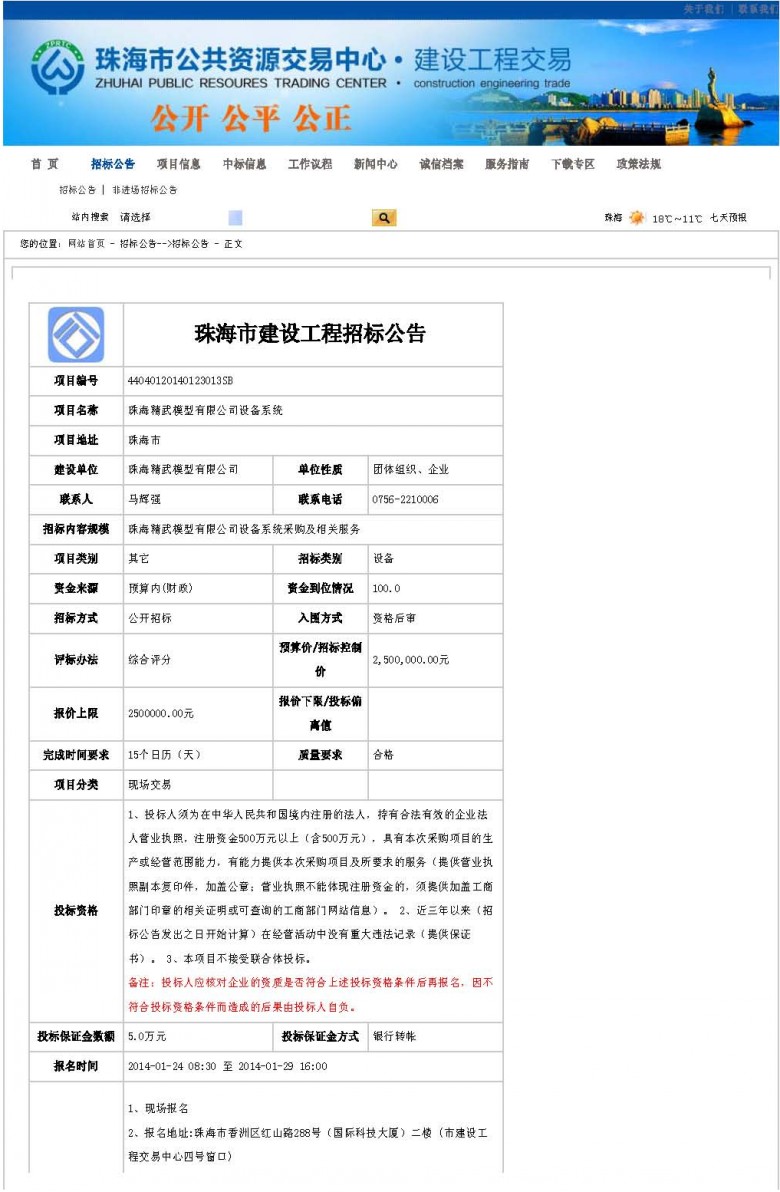The height and width of the screenshot is (1192, 780).
Task: Open the 中标信息 menu item
Action: [x=244, y=164]
